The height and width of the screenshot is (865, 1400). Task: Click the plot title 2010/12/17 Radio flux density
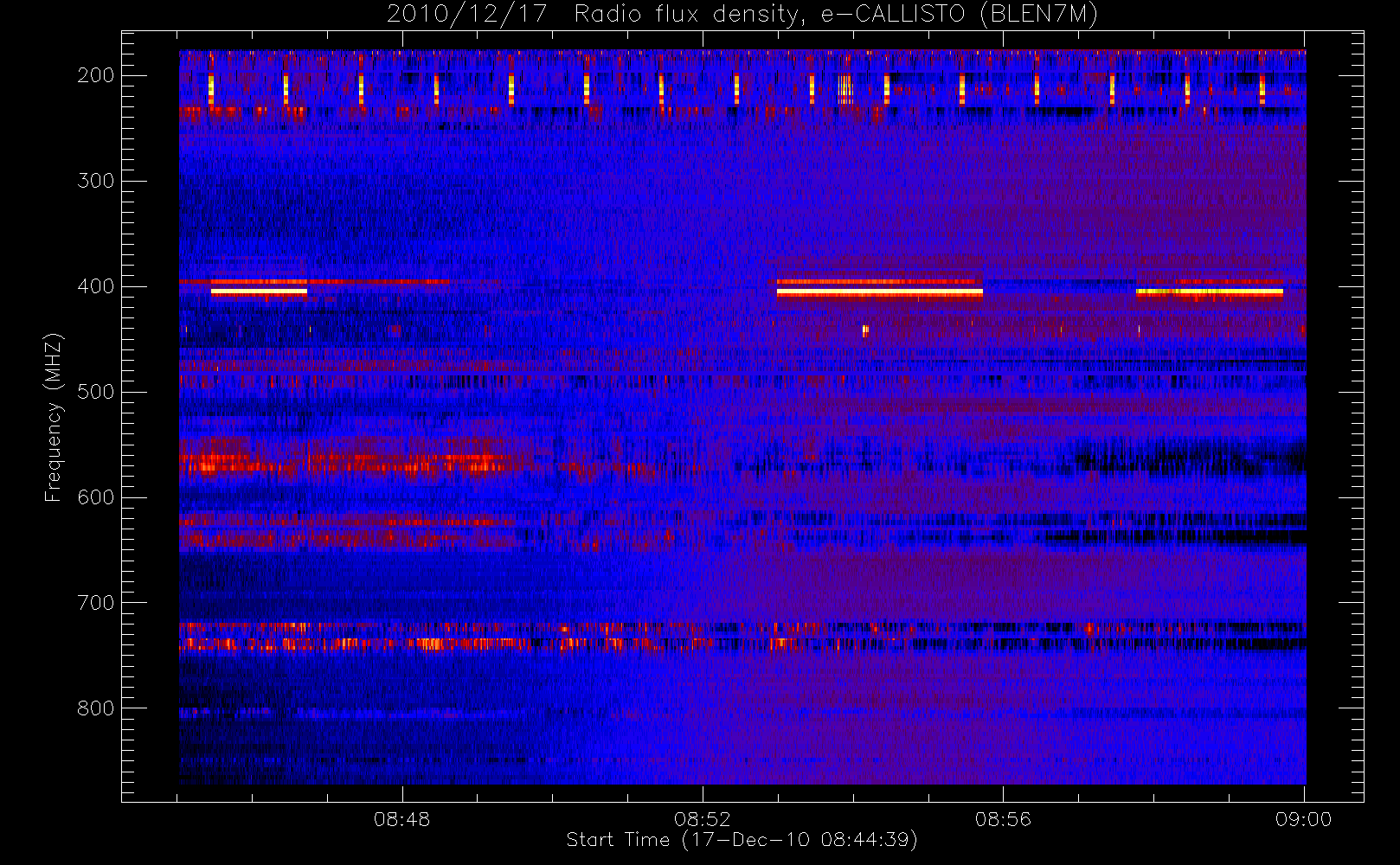[x=742, y=15]
